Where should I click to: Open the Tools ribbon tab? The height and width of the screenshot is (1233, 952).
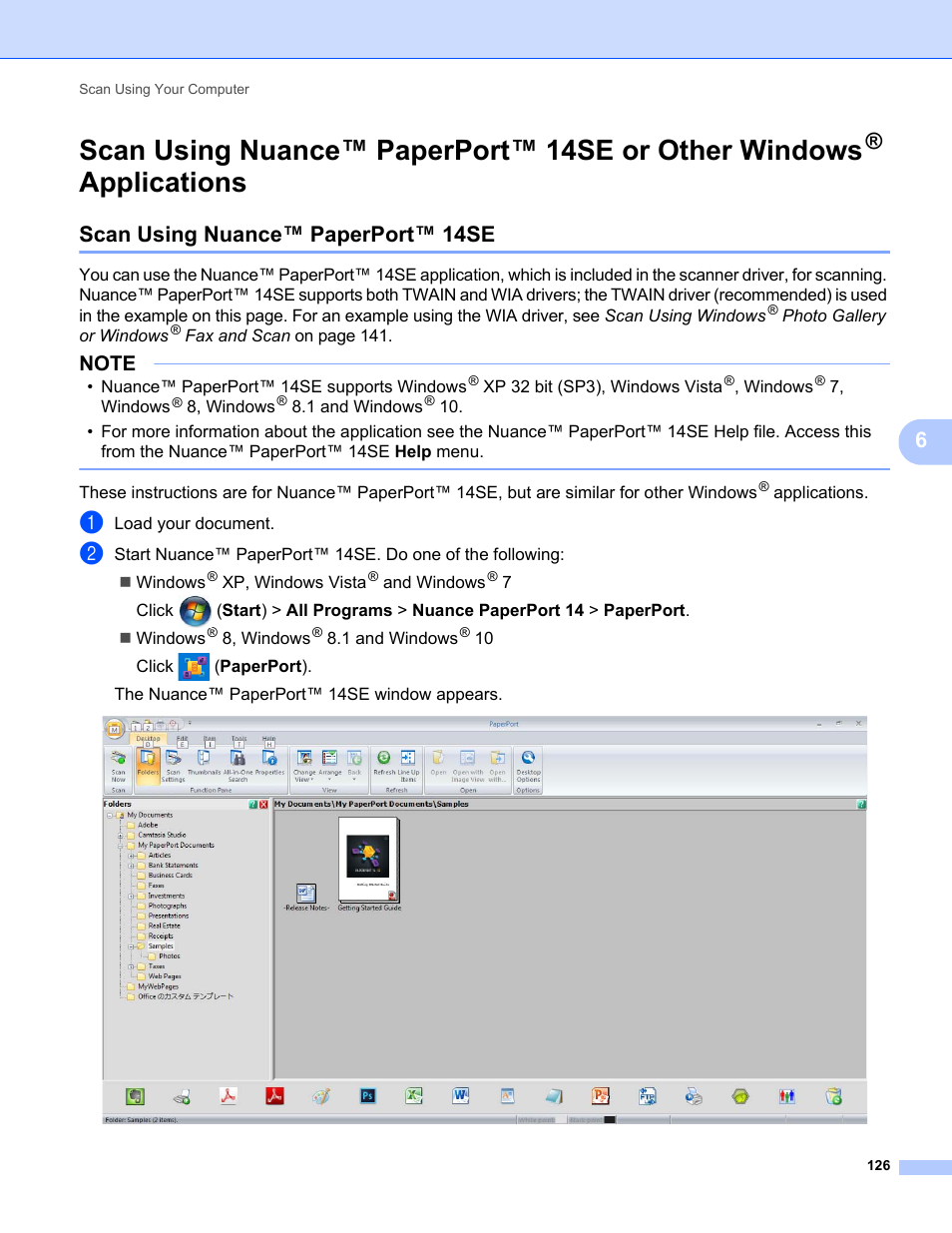[x=239, y=738]
